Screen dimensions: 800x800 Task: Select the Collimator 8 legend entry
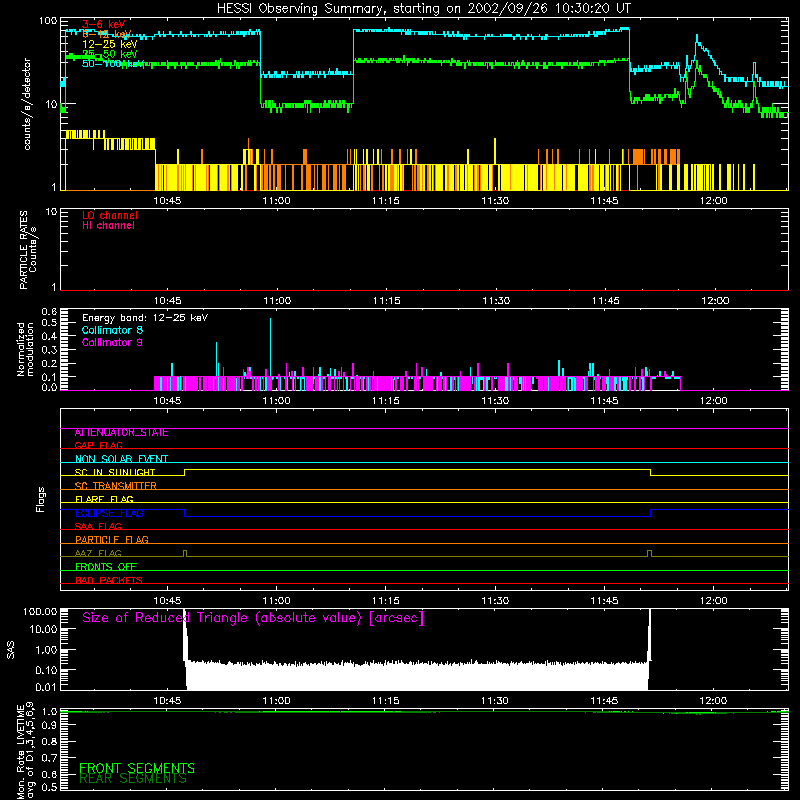[x=112, y=330]
